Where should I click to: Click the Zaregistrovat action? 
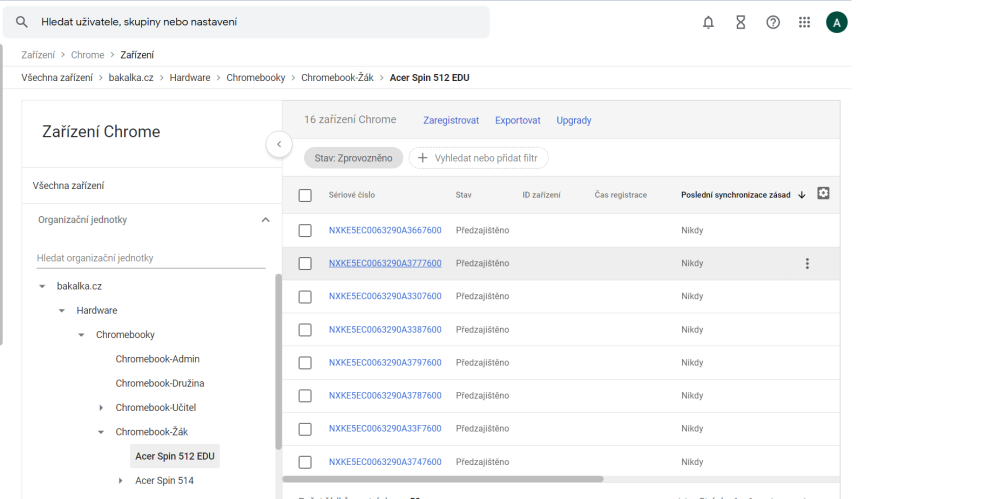coord(451,121)
